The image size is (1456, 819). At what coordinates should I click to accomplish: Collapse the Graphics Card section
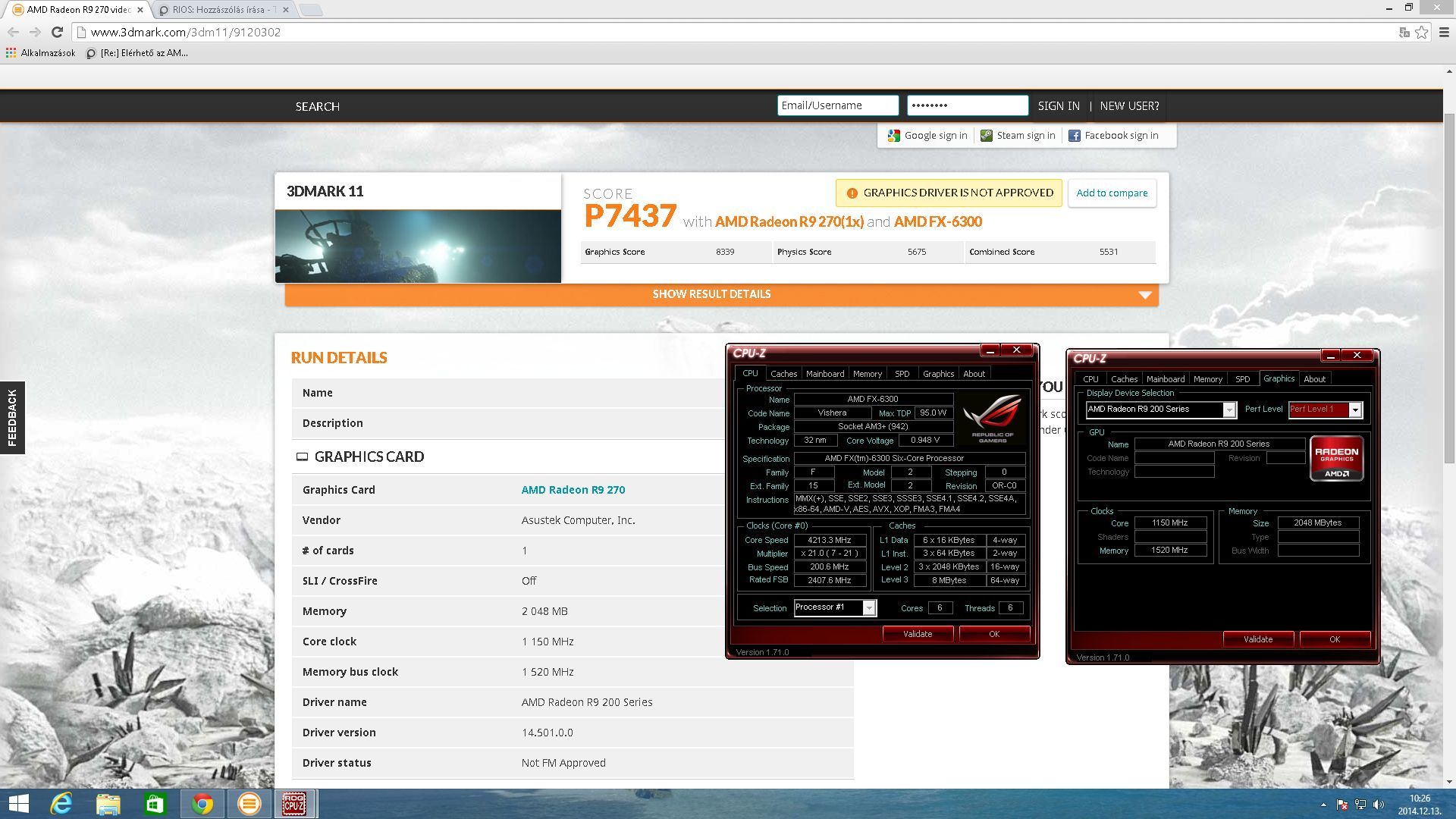pos(302,457)
